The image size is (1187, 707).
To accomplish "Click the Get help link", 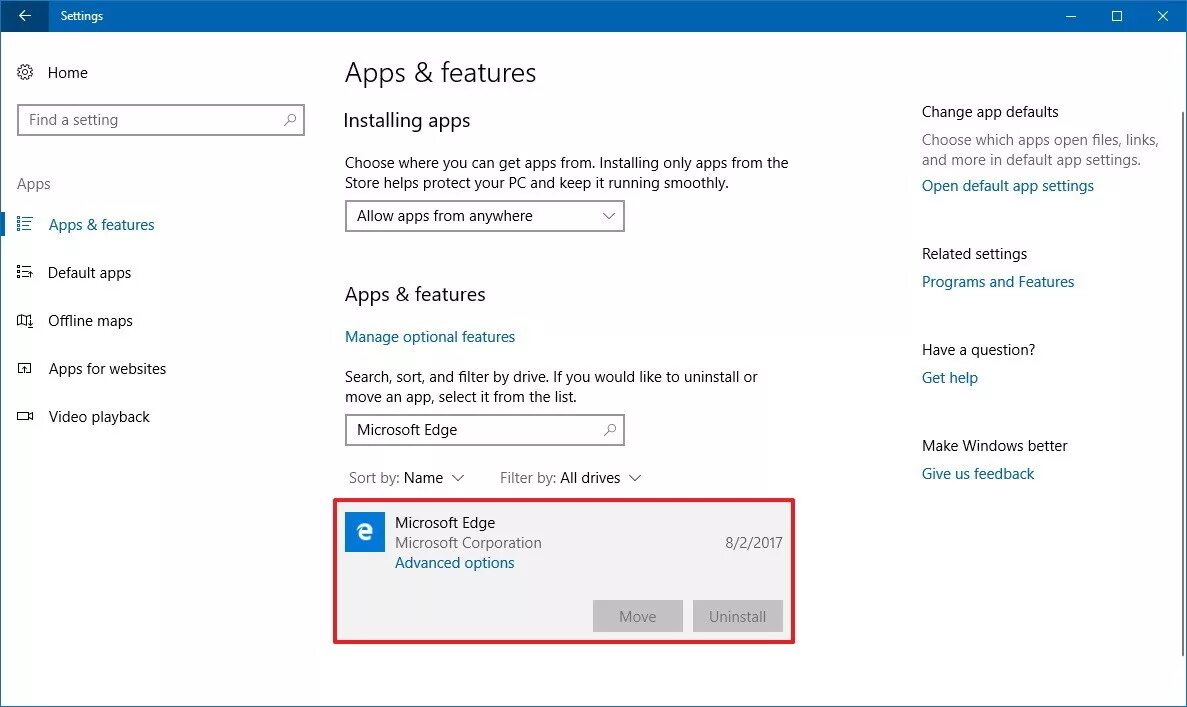I will click(950, 378).
